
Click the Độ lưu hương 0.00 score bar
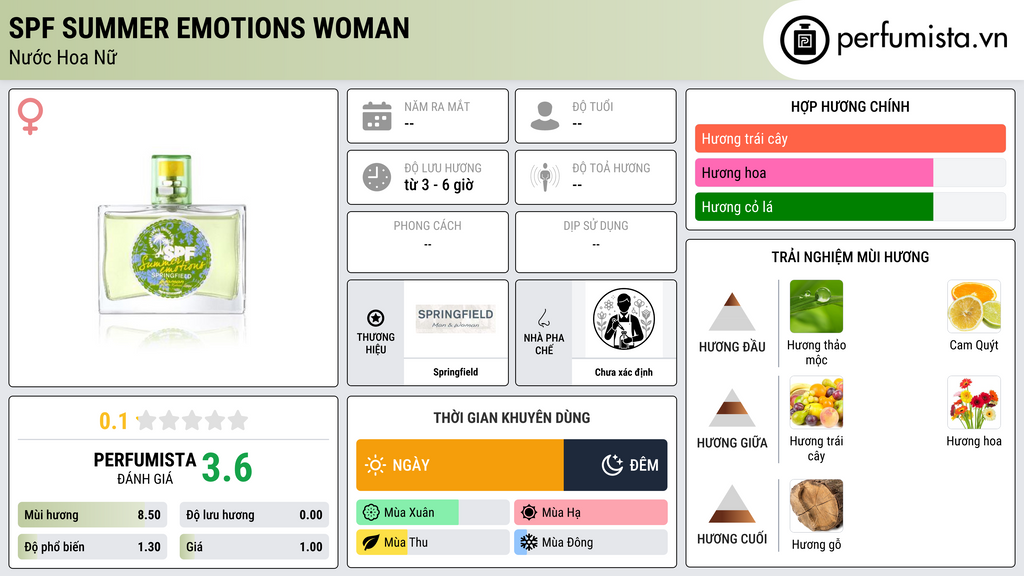[x=254, y=515]
